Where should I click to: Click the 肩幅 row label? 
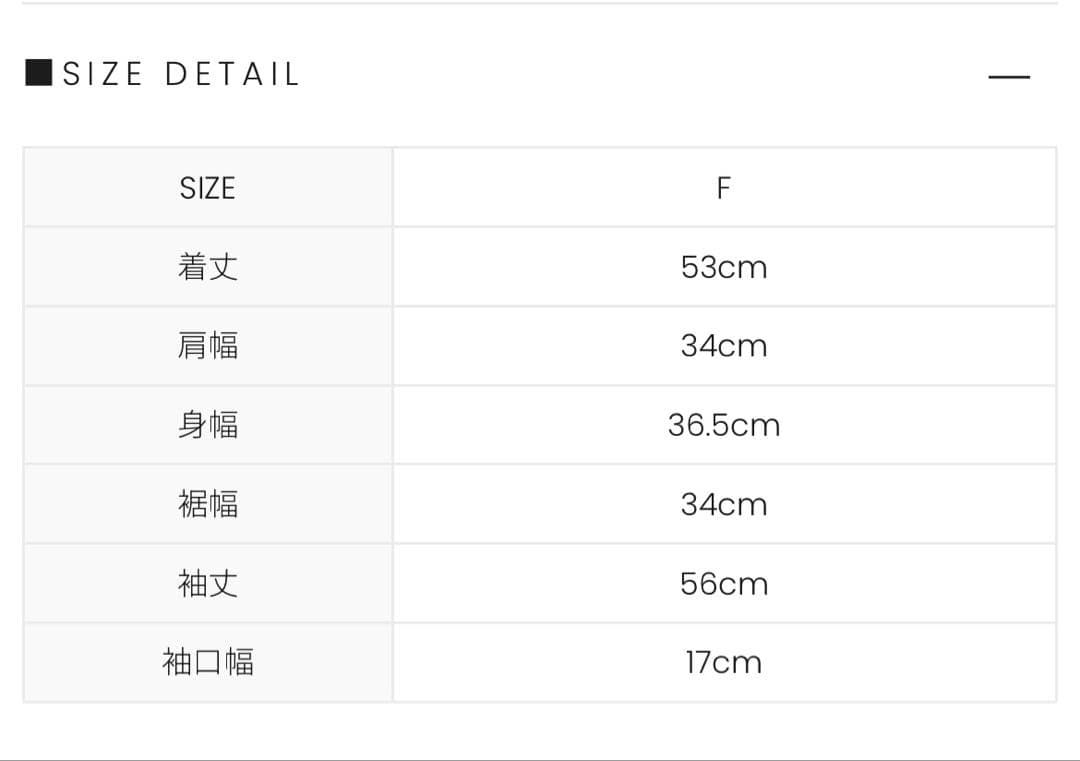207,346
